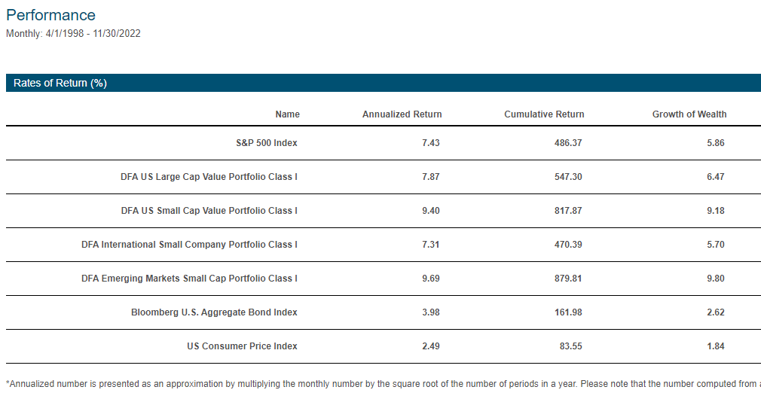Click the 9.18 growth of wealth value
The width and height of the screenshot is (761, 396).
pyautogui.click(x=715, y=211)
